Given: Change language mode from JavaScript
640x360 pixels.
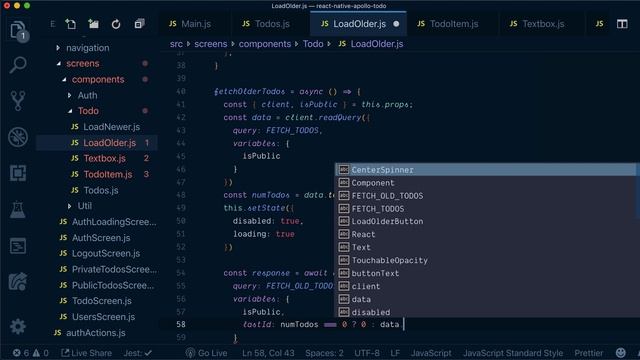Looking at the screenshot, I should [431, 353].
